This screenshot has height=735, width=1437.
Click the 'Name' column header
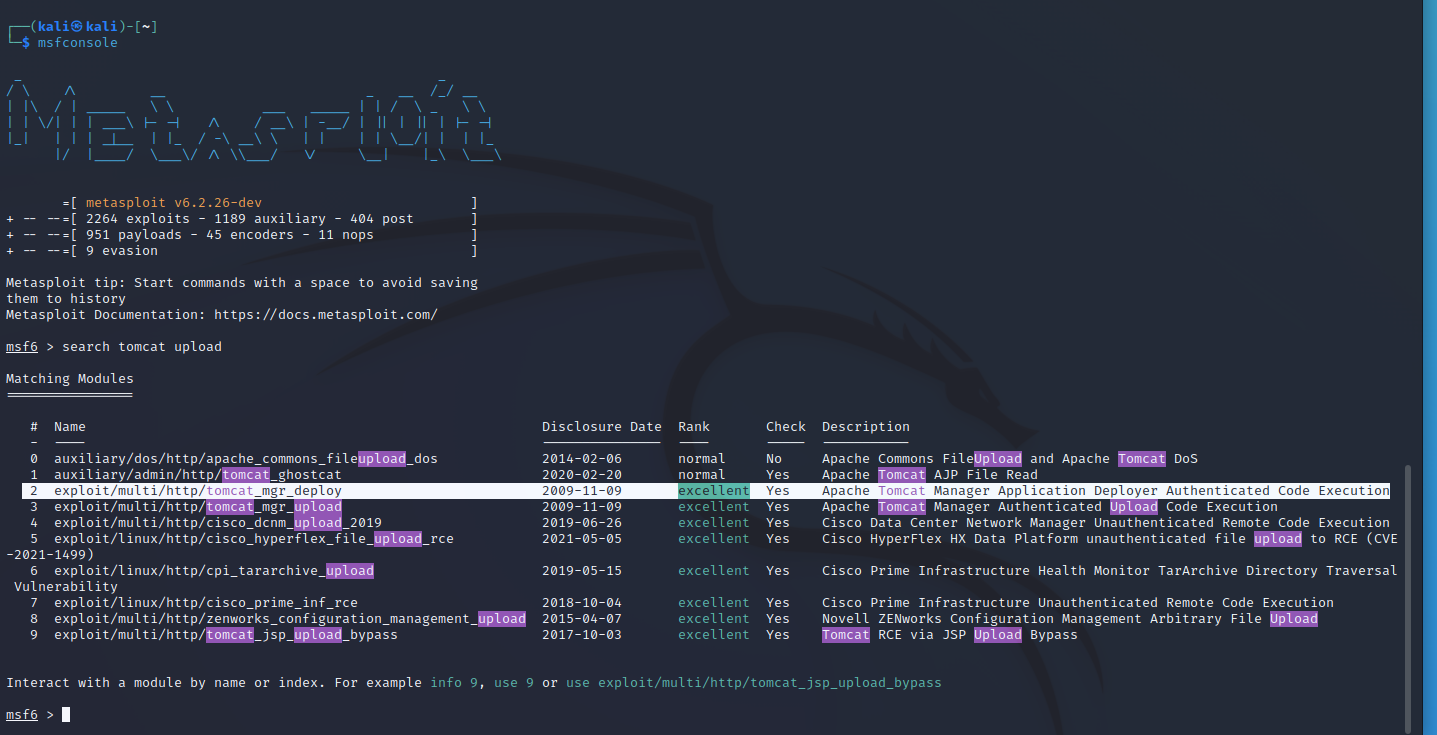coord(70,427)
